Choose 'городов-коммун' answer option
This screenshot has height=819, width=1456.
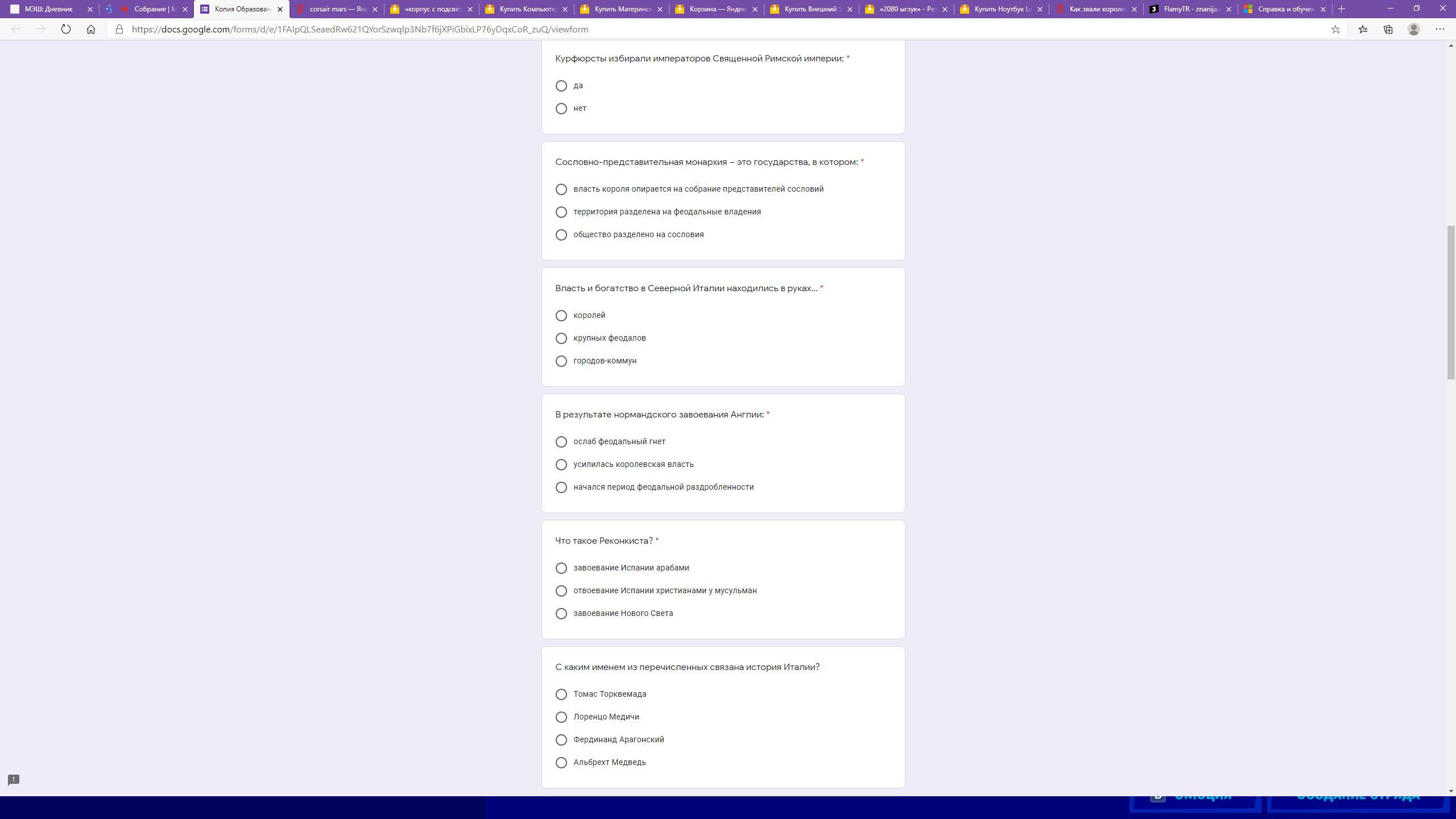tap(561, 361)
